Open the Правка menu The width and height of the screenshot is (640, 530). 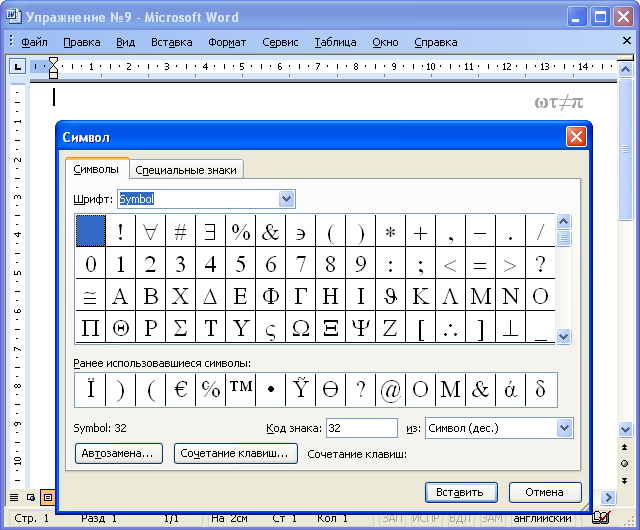pos(82,42)
